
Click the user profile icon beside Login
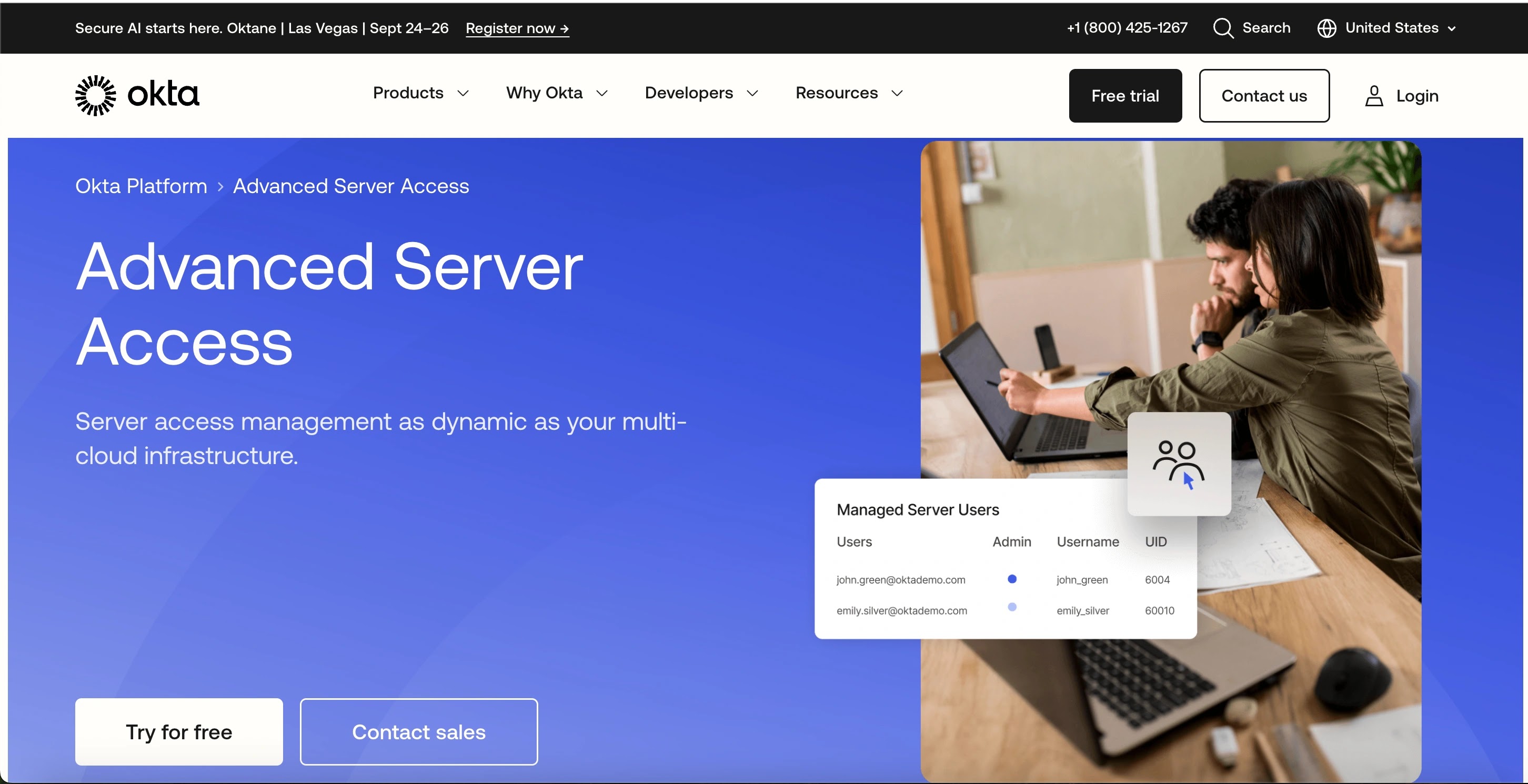tap(1374, 95)
